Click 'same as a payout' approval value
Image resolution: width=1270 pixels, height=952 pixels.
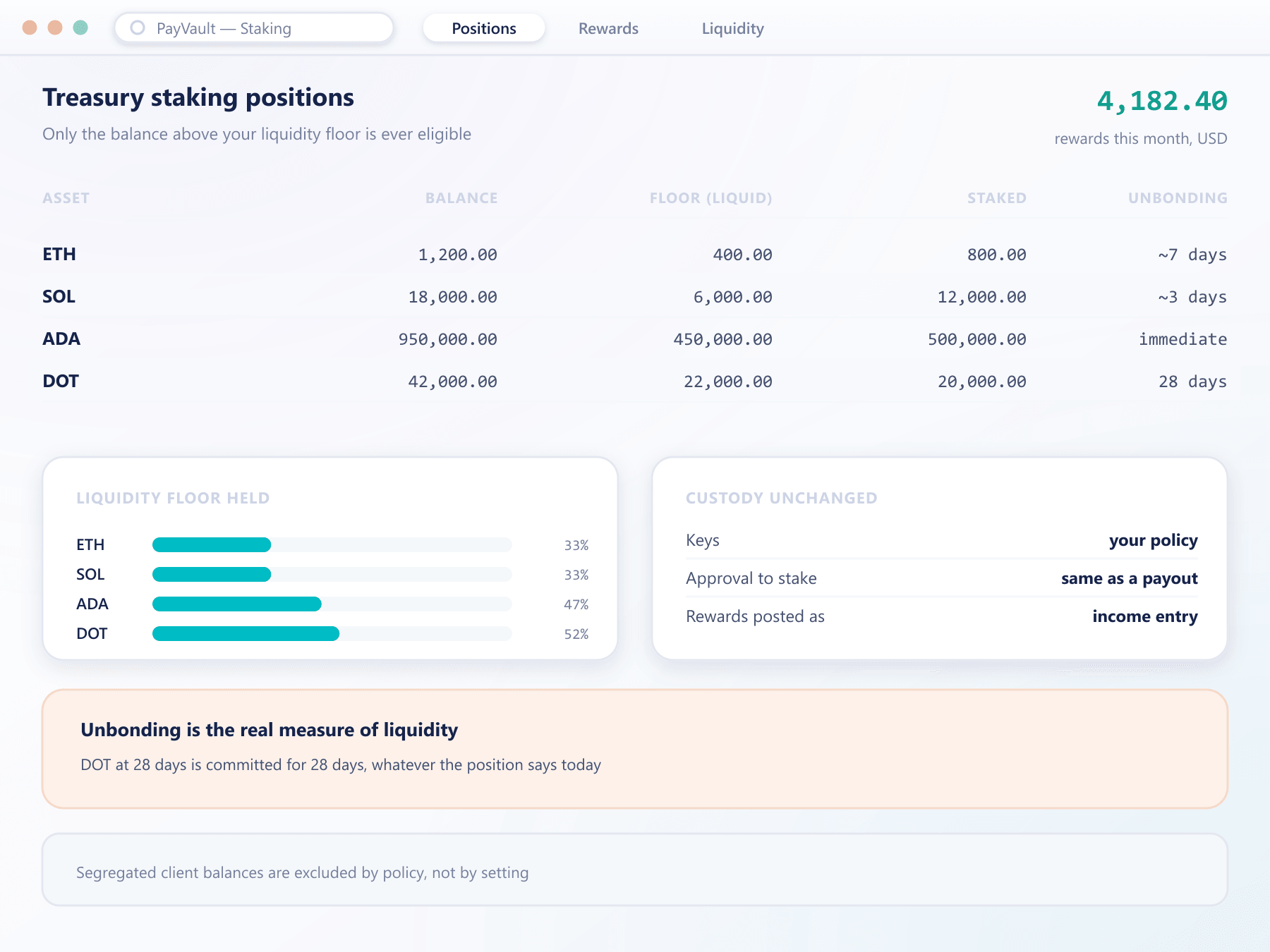coord(1130,578)
